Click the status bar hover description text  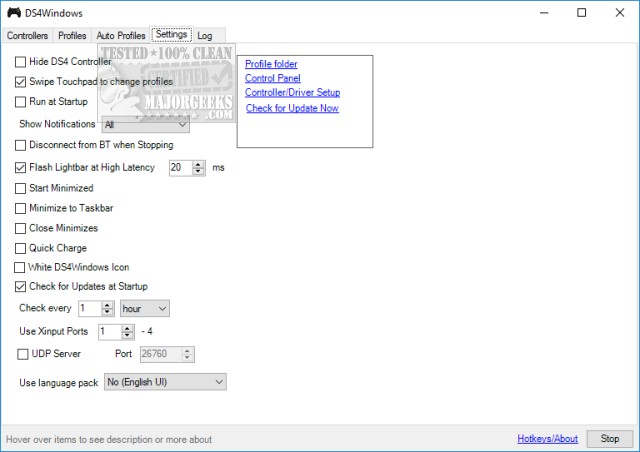pyautogui.click(x=109, y=440)
